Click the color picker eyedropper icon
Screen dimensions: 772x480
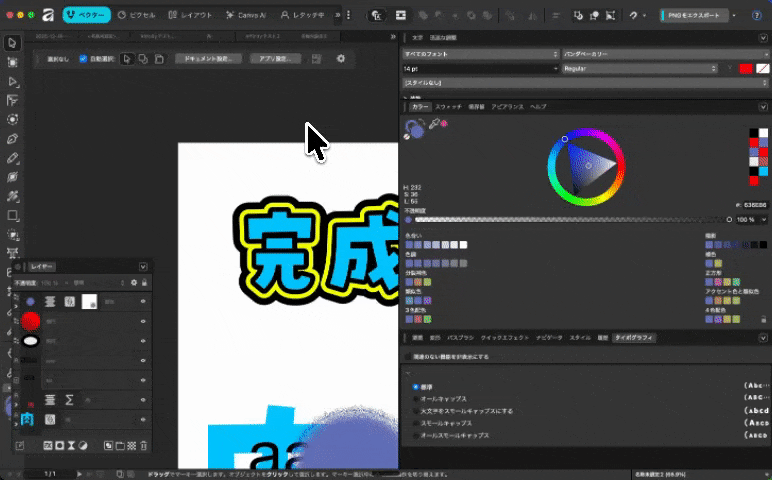coord(433,125)
